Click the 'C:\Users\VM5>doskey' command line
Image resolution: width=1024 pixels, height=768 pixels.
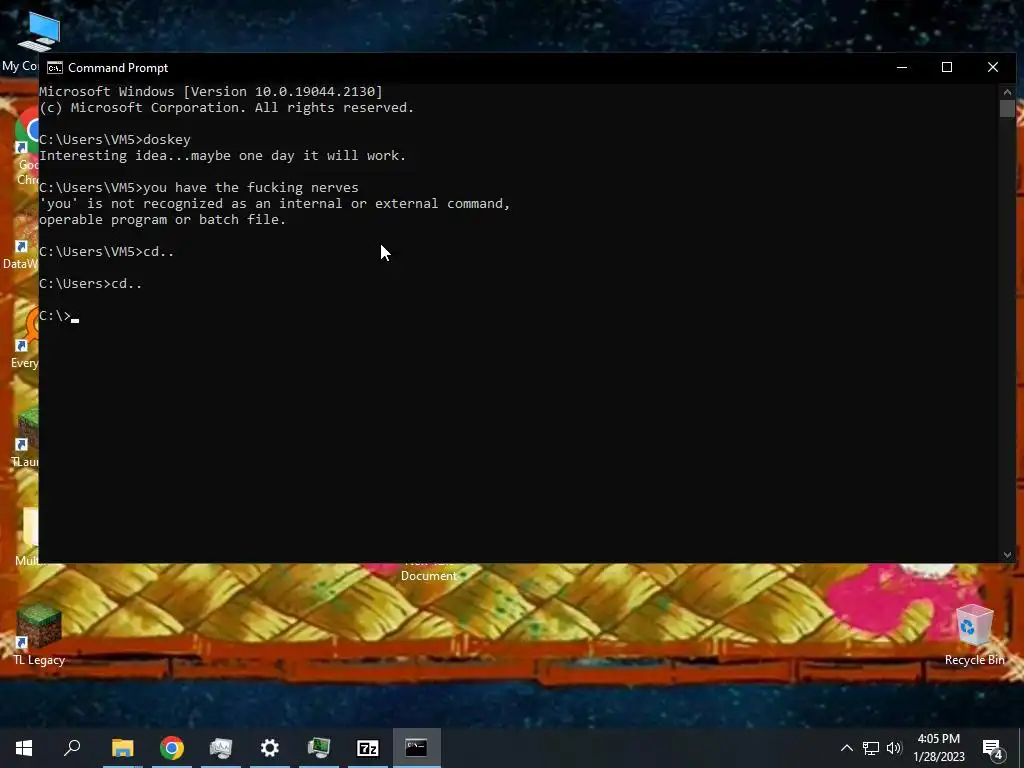point(115,140)
